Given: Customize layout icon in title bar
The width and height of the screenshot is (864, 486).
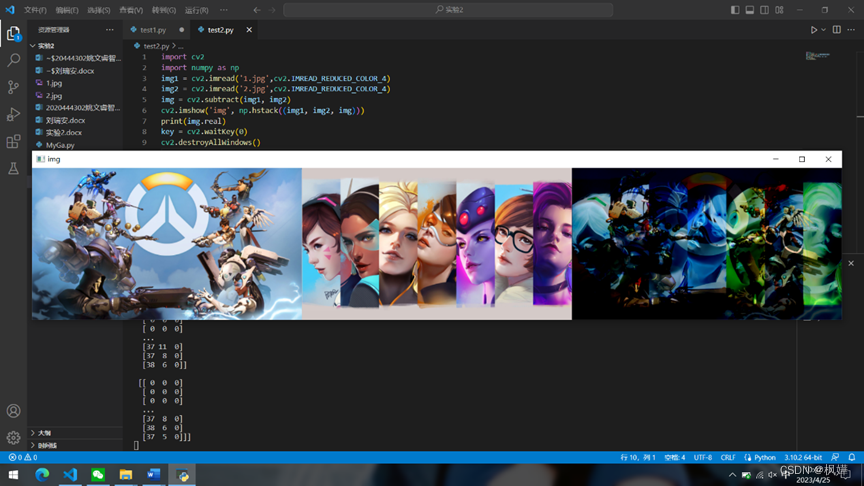Looking at the screenshot, I should point(779,10).
